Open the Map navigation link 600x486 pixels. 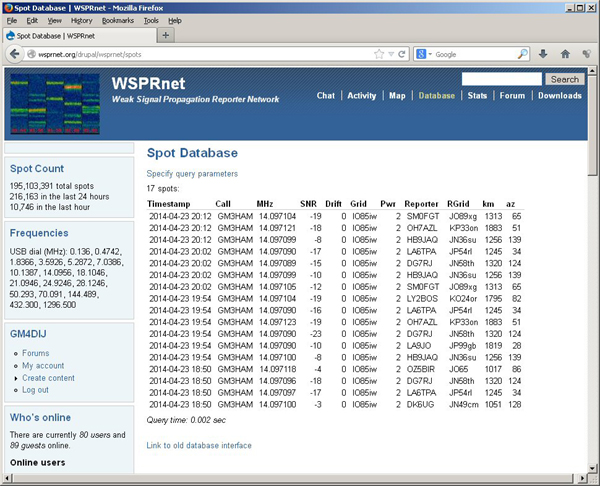click(x=397, y=96)
